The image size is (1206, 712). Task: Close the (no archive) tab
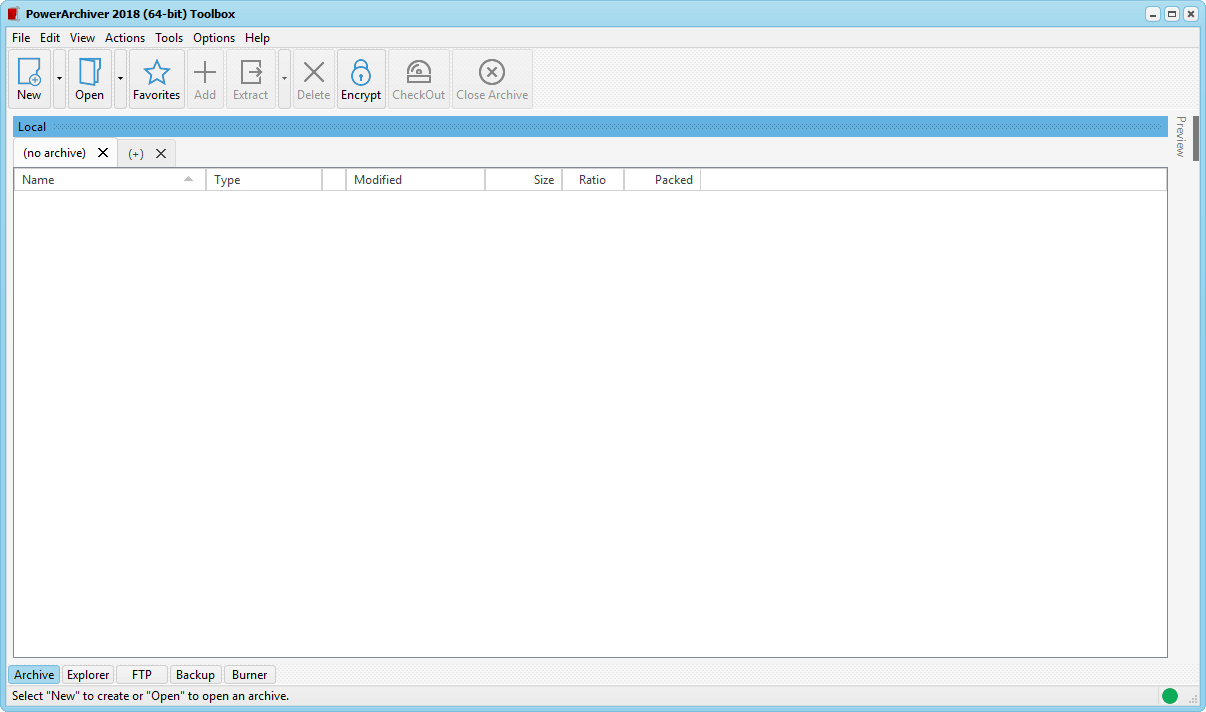coord(103,153)
